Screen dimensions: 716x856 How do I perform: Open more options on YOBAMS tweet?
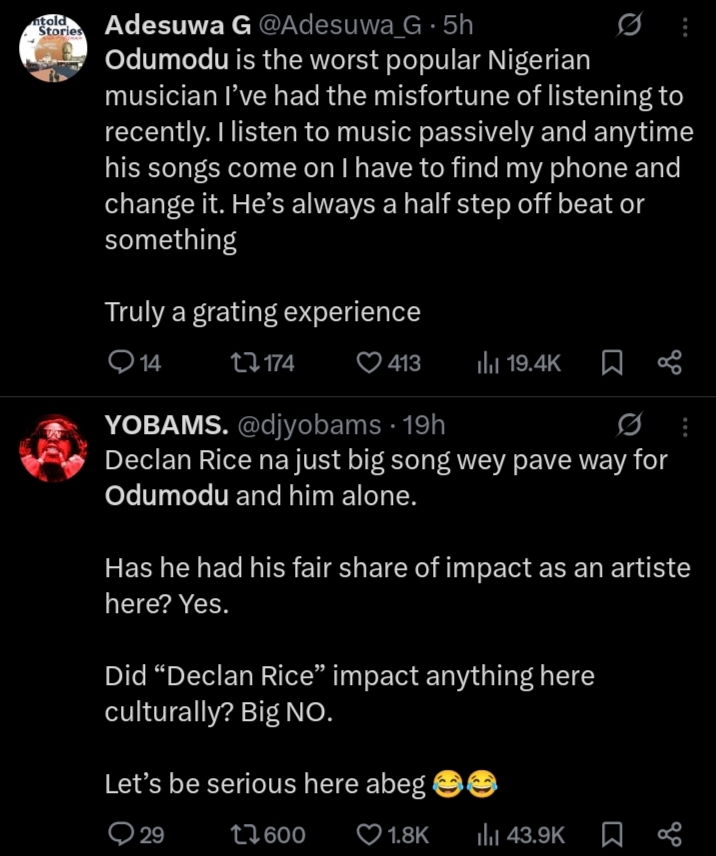point(685,426)
